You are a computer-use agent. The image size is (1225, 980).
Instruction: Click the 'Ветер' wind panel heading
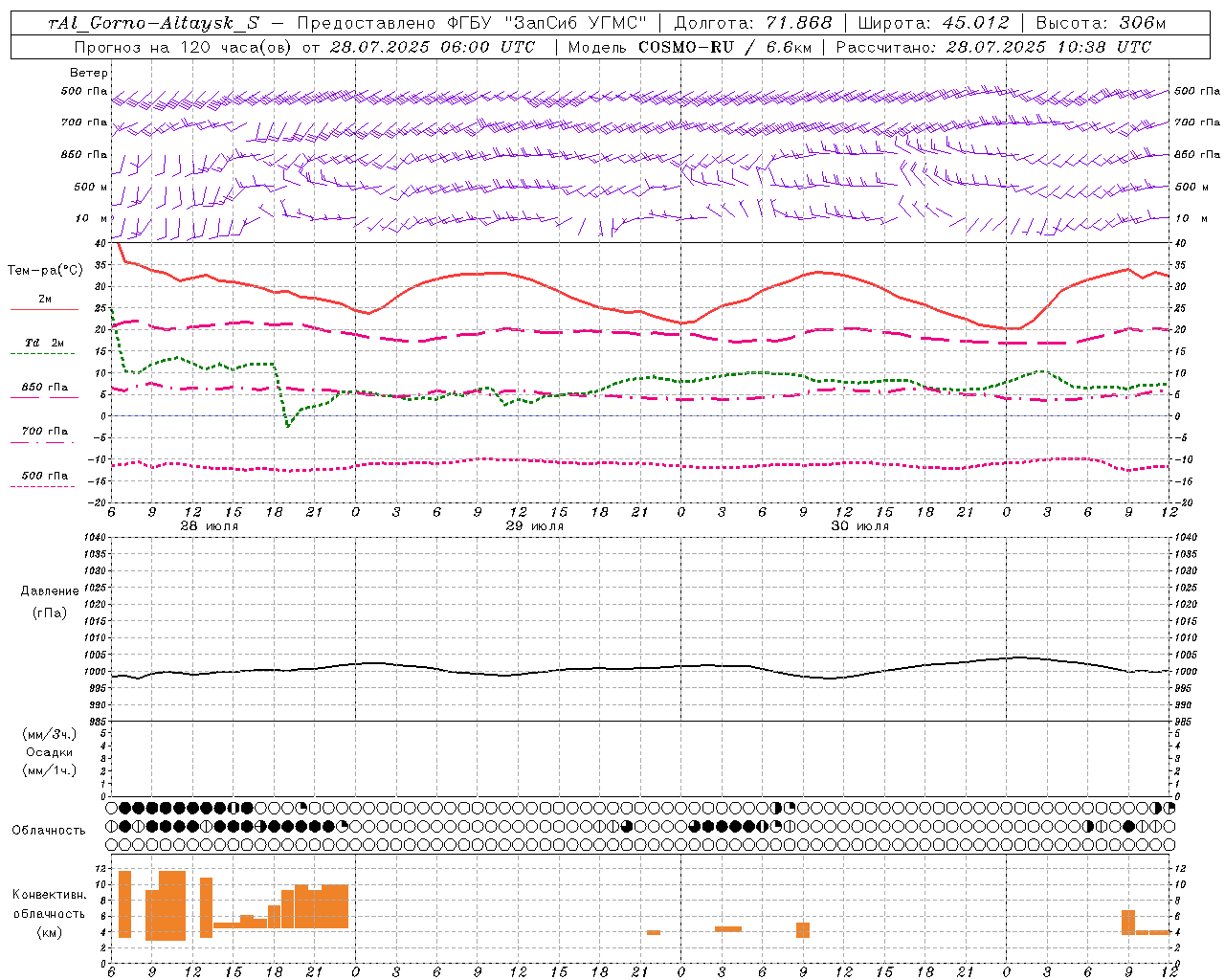click(x=89, y=73)
